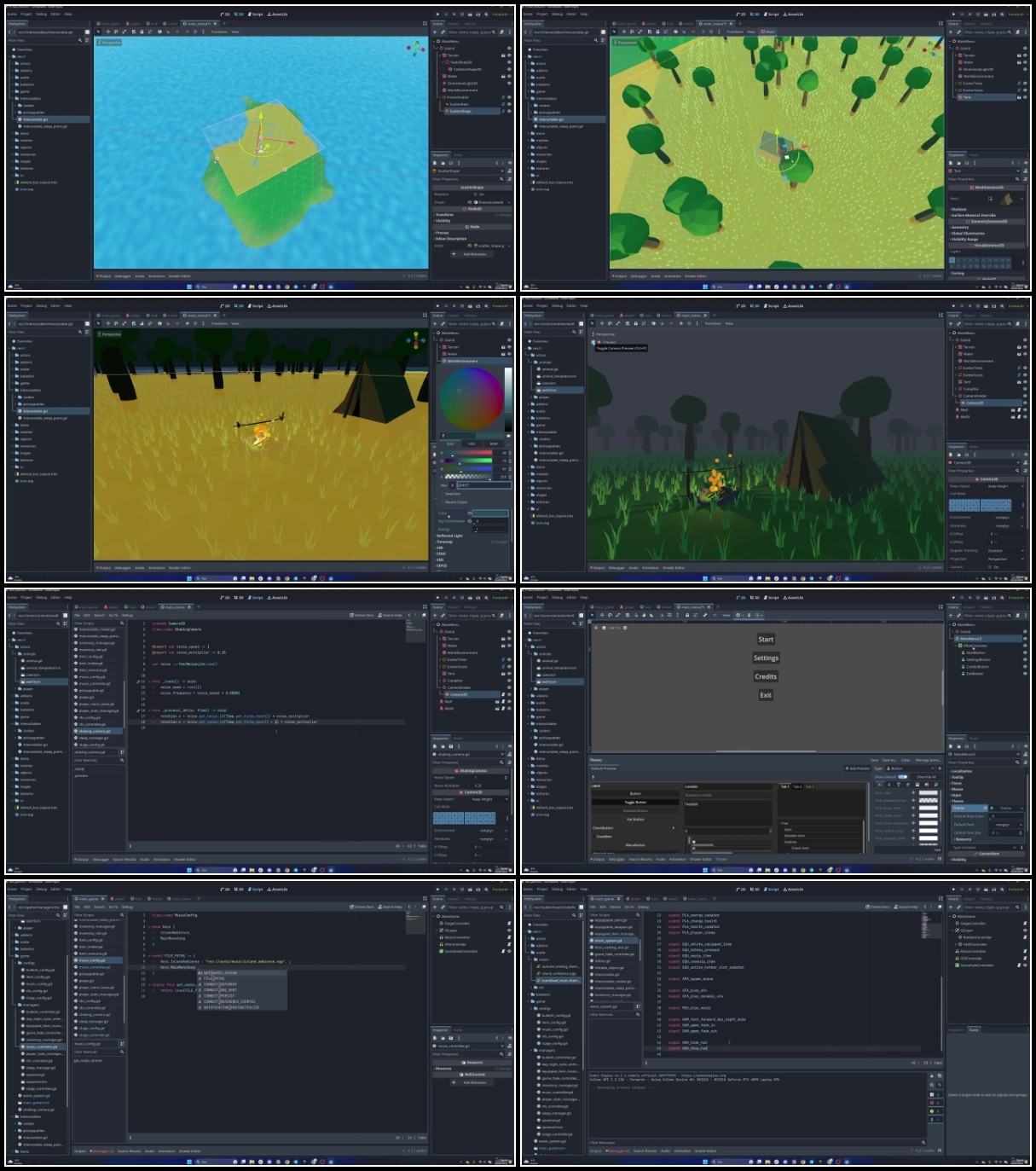This screenshot has width=1036, height=1171.
Task: Toggle Show Default switch in Theme editor
Action: click(x=903, y=777)
